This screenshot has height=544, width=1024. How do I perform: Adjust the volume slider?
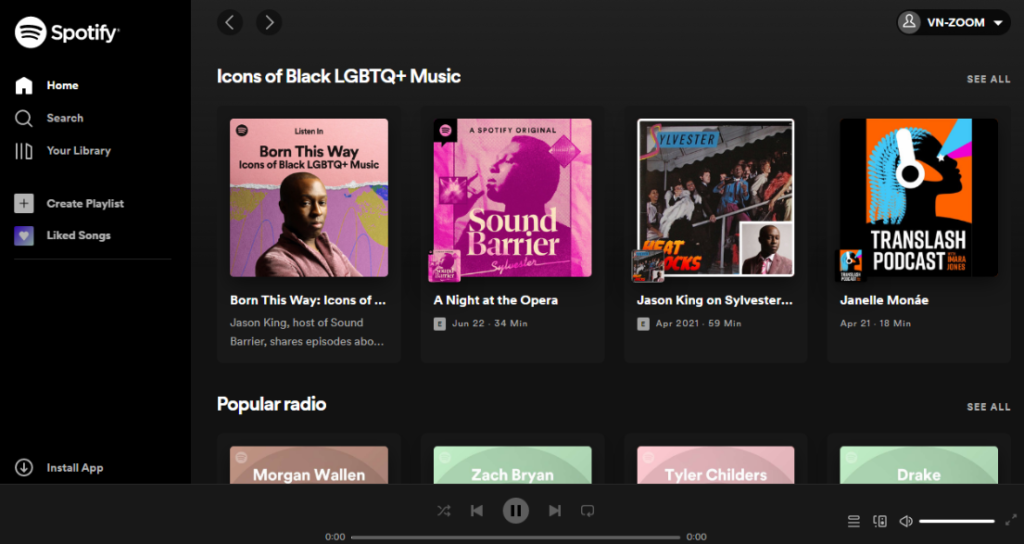[x=957, y=521]
